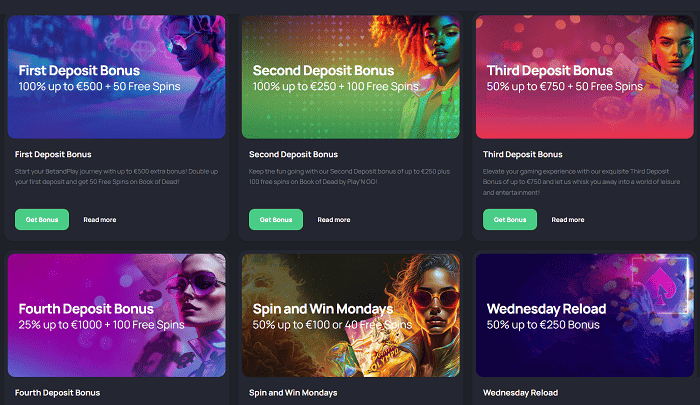Select the Third Deposit Bonus banner image
Image resolution: width=700 pixels, height=405 pixels.
584,77
